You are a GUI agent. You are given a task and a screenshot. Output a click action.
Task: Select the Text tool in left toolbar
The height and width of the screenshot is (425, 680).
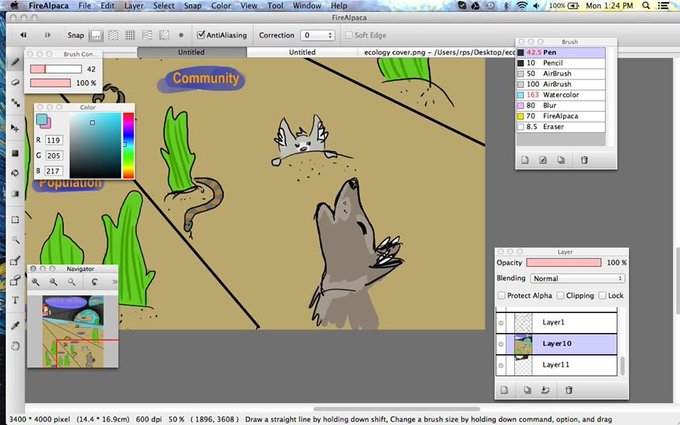click(x=15, y=300)
